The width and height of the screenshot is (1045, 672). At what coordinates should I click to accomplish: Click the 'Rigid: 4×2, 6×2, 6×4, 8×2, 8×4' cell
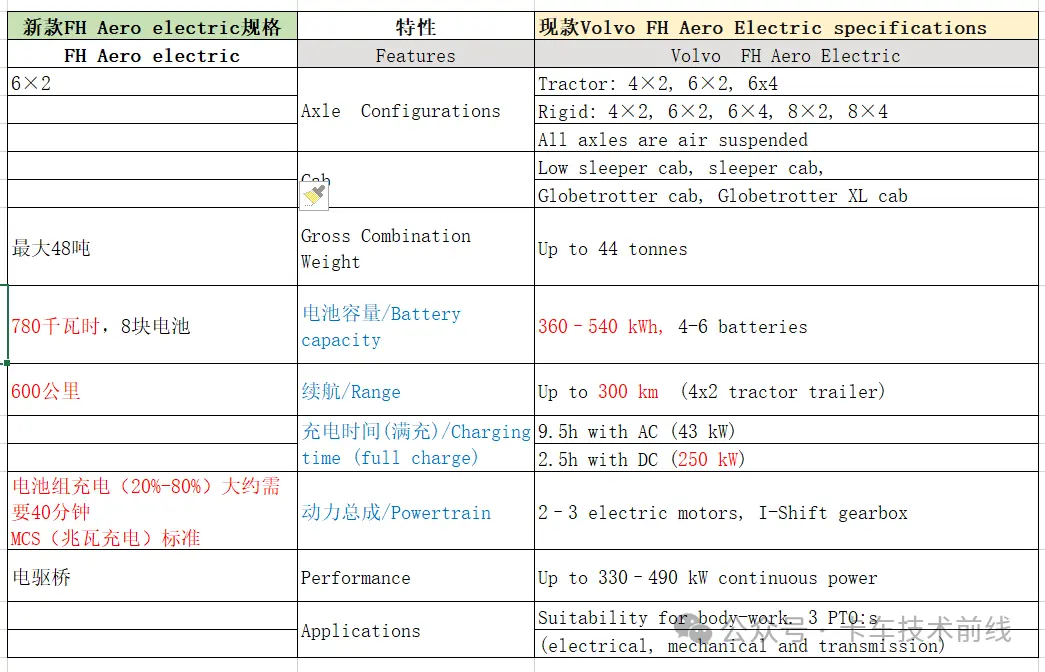(x=786, y=111)
